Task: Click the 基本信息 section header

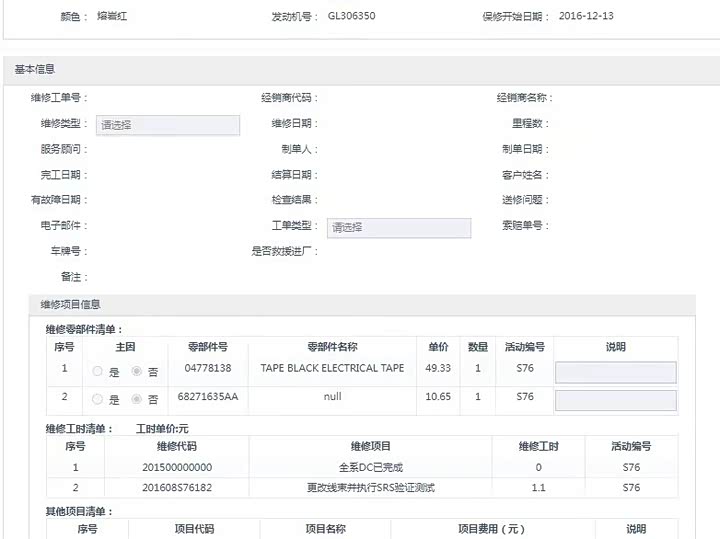Action: 34,69
